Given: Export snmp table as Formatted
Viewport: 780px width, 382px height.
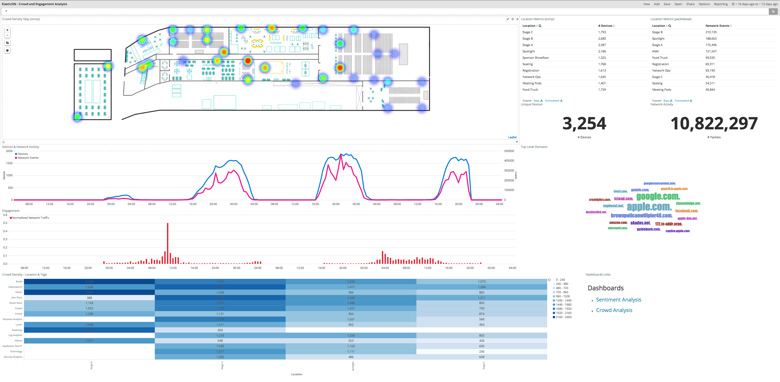Looking at the screenshot, I should pos(554,100).
